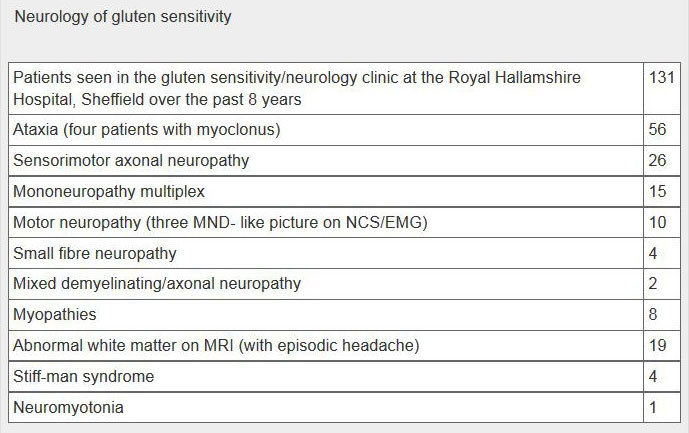The image size is (689, 433).
Task: Click the count 2 for mixed neuropathy
Action: (x=653, y=284)
